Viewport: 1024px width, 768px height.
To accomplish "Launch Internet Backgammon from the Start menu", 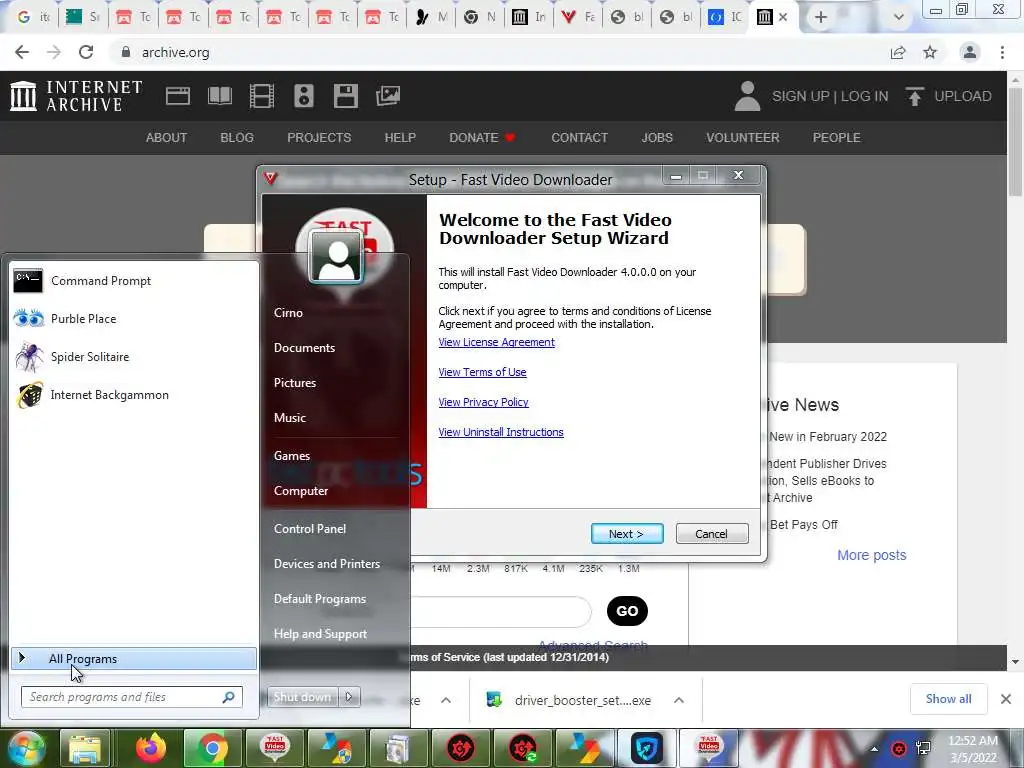I will click(x=134, y=394).
